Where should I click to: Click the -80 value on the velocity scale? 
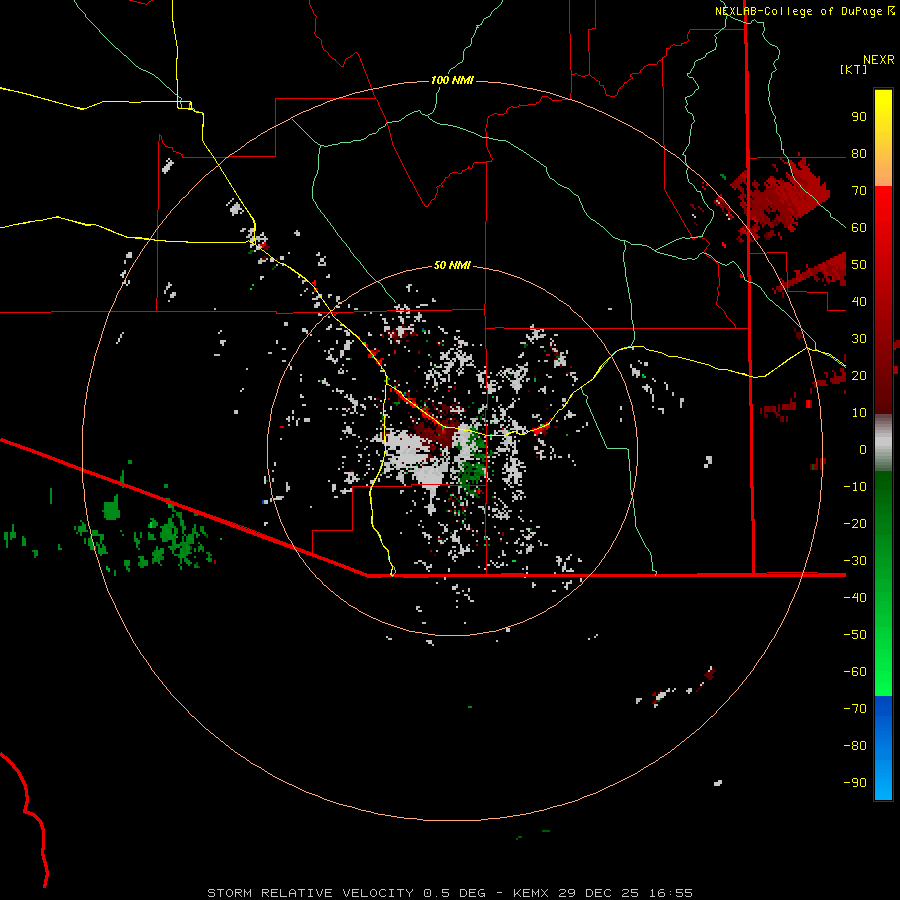(855, 746)
